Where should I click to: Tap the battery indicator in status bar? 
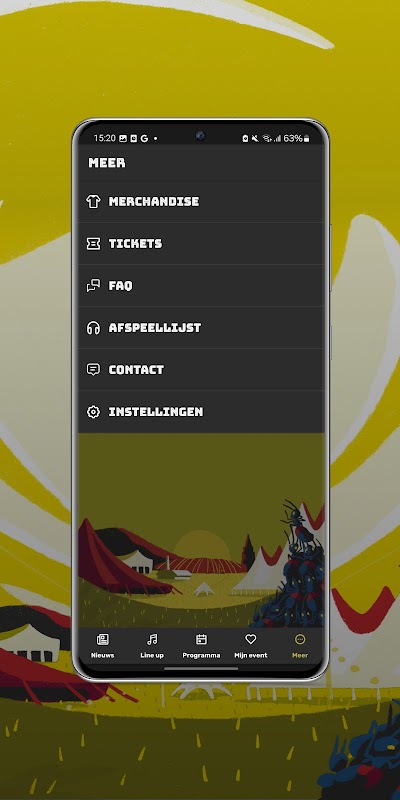point(296,138)
